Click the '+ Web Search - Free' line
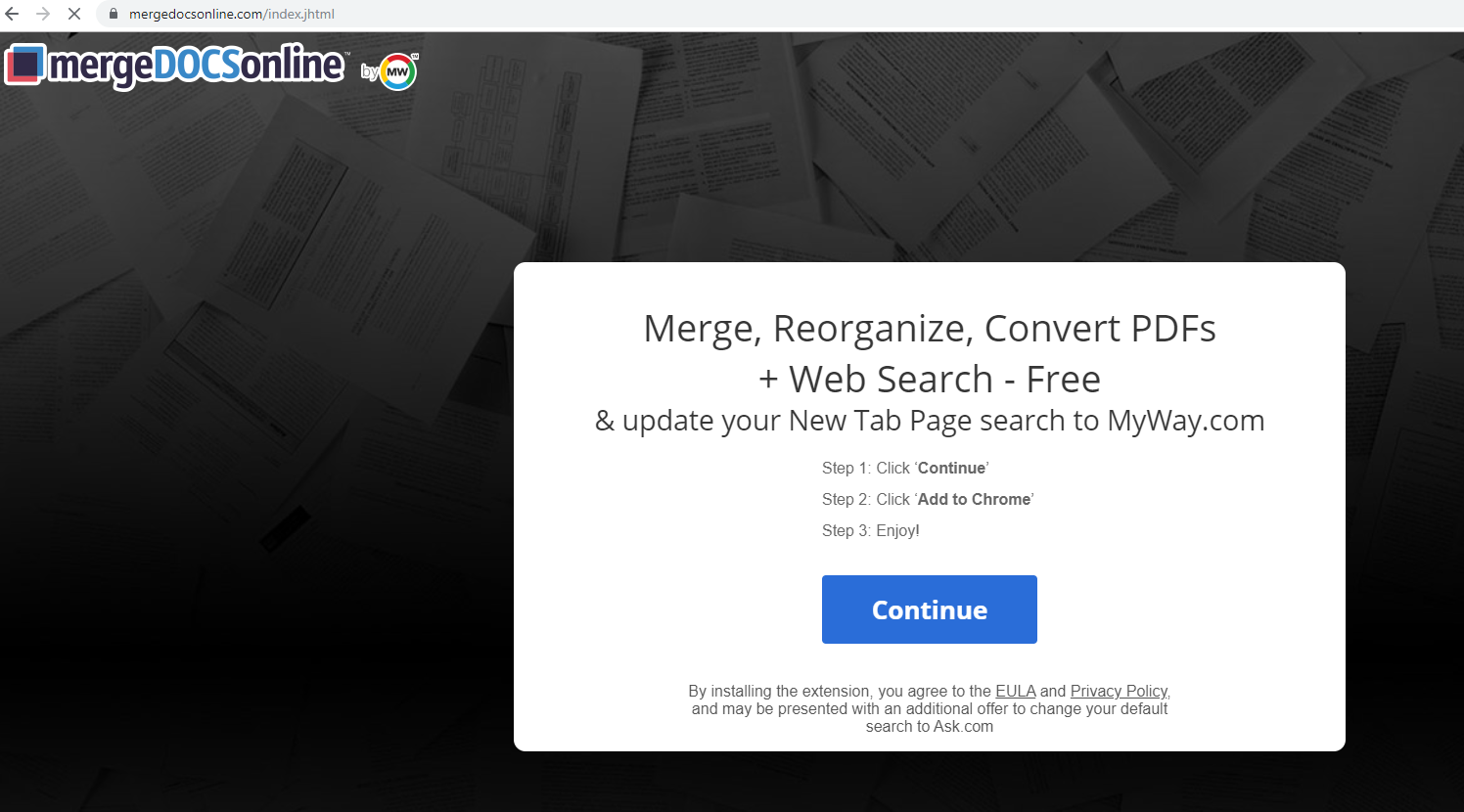1464x812 pixels. pos(929,380)
